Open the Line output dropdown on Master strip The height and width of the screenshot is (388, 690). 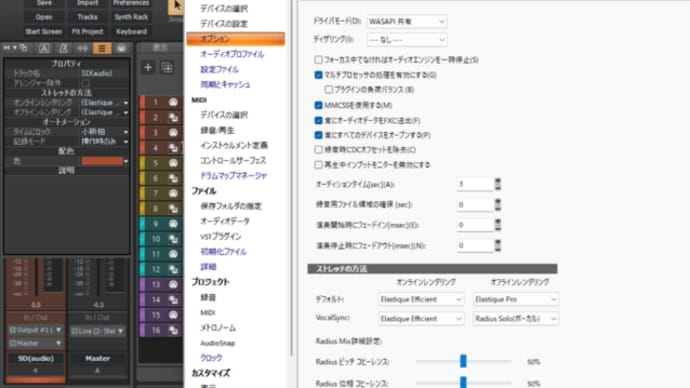[x=98, y=331]
